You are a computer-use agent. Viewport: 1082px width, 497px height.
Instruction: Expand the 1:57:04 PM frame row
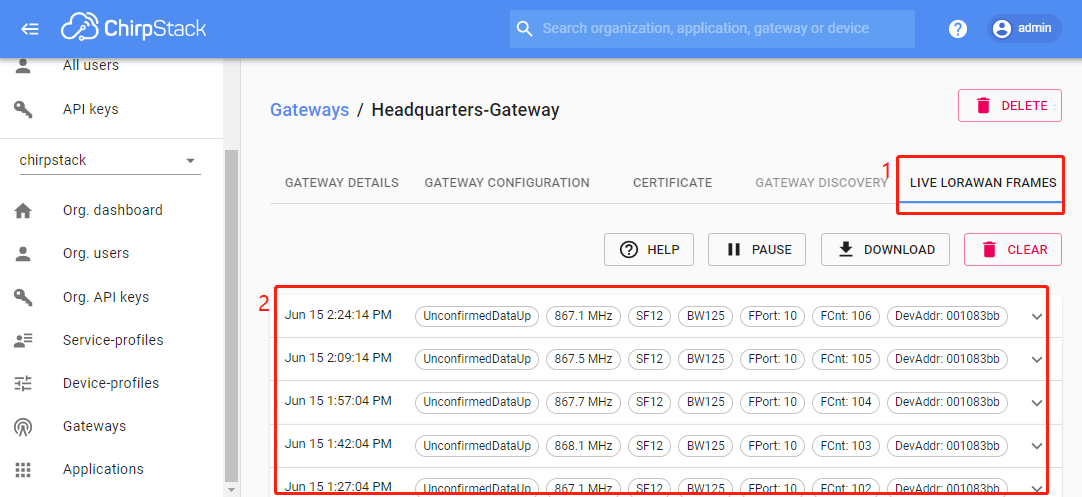tap(1036, 402)
